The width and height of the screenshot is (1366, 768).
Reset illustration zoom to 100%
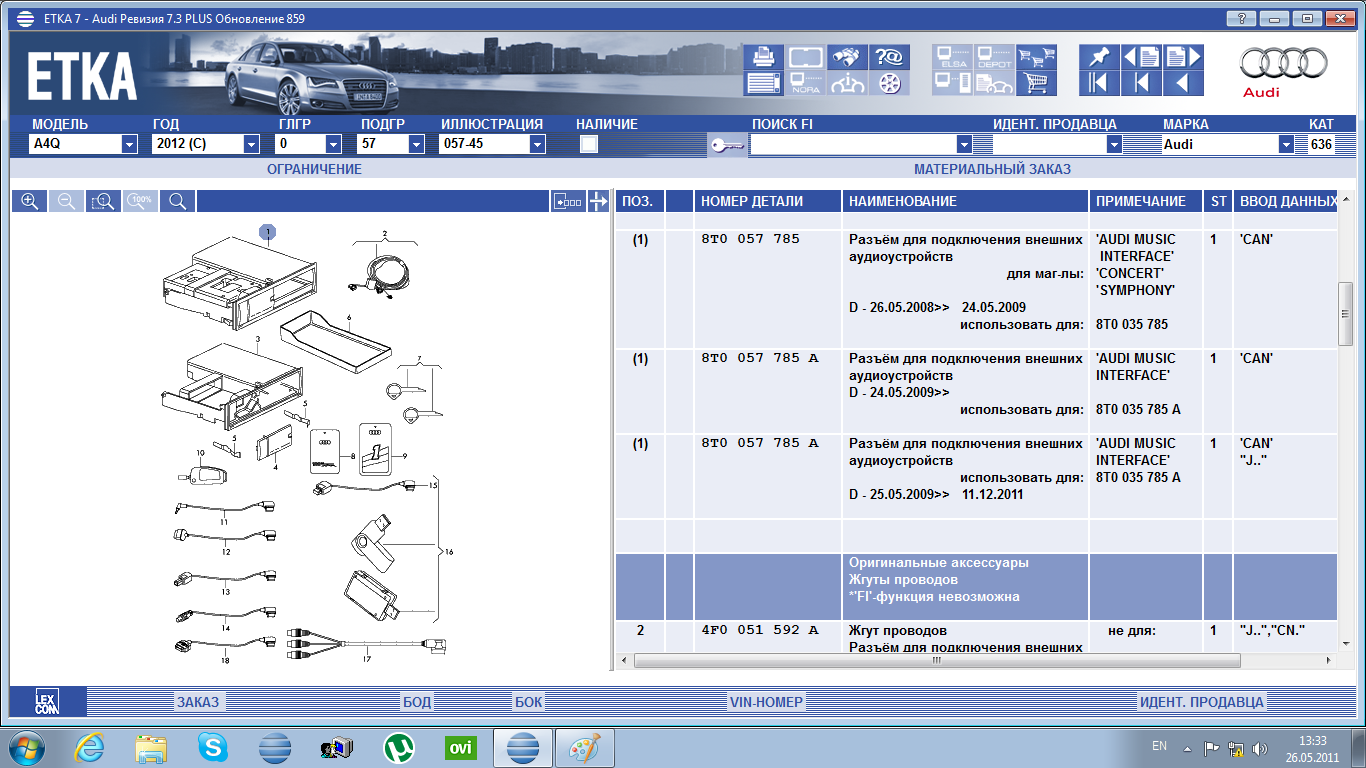pos(140,201)
